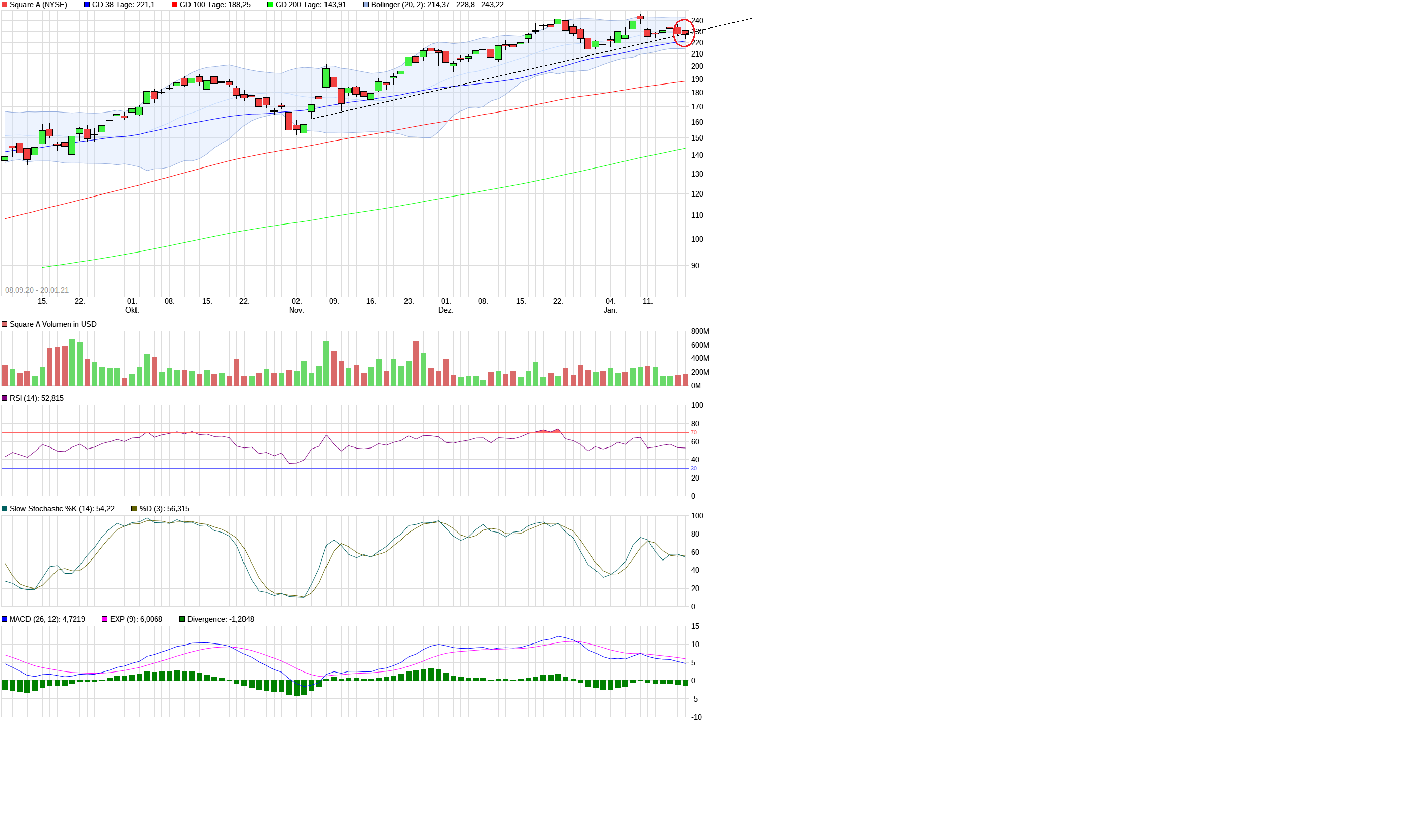Click the red GD 100 Tage legend square
The width and height of the screenshot is (1412, 840).
coord(174,5)
